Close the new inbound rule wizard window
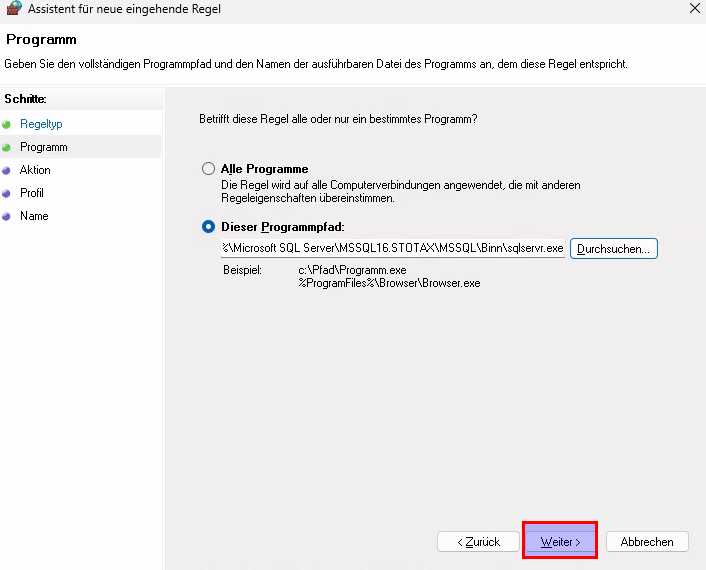The image size is (706, 570). click(x=694, y=9)
